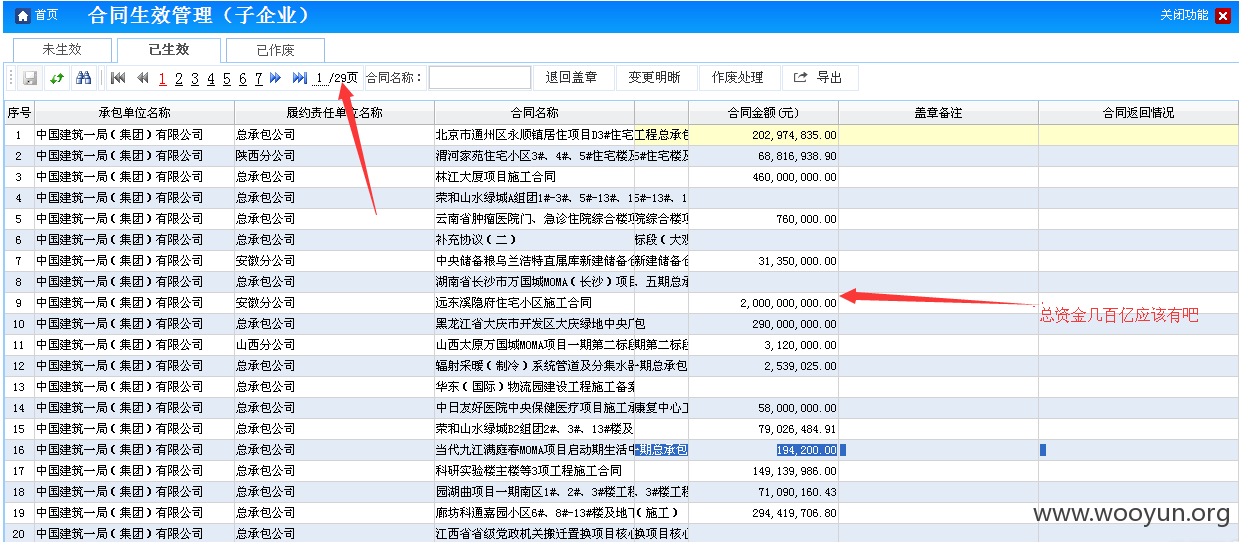Image resolution: width=1239 pixels, height=542 pixels.
Task: Click the 盖章备注 column header
Action: tap(938, 112)
